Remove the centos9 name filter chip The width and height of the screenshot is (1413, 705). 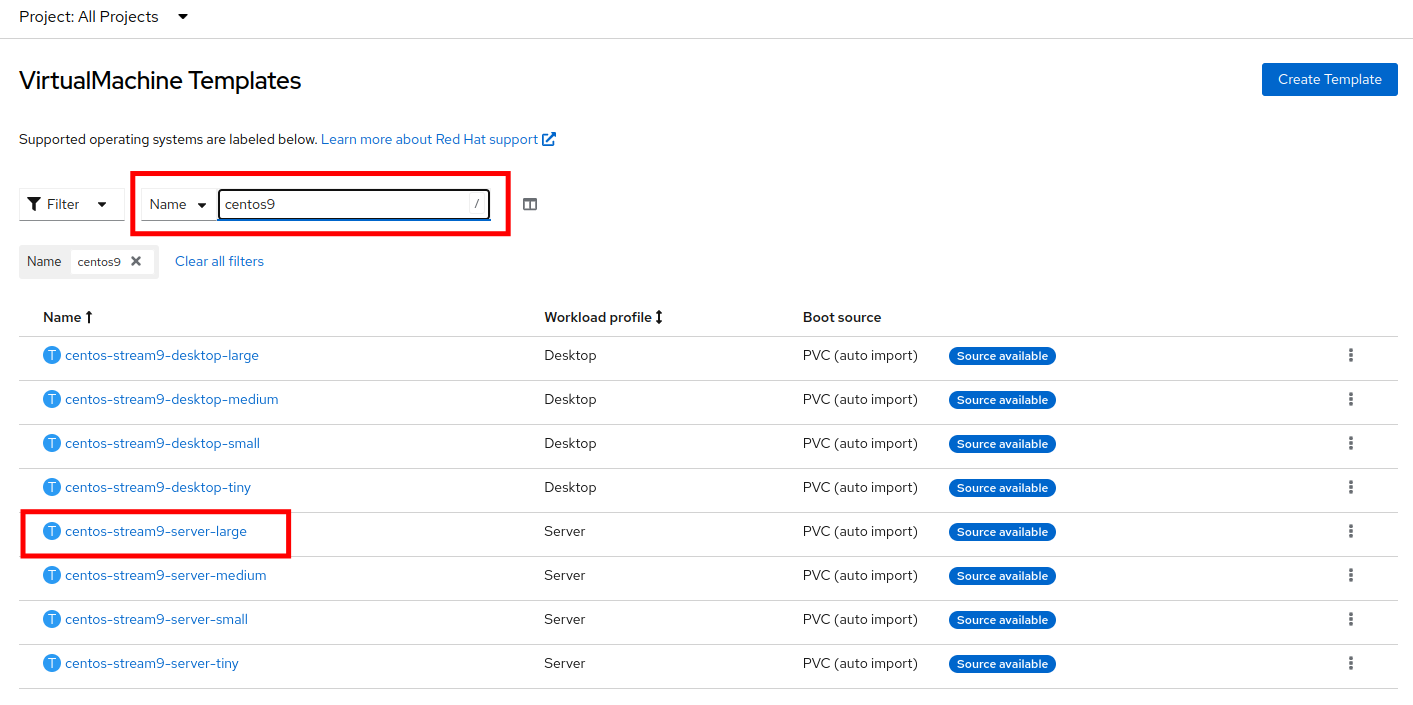[136, 261]
